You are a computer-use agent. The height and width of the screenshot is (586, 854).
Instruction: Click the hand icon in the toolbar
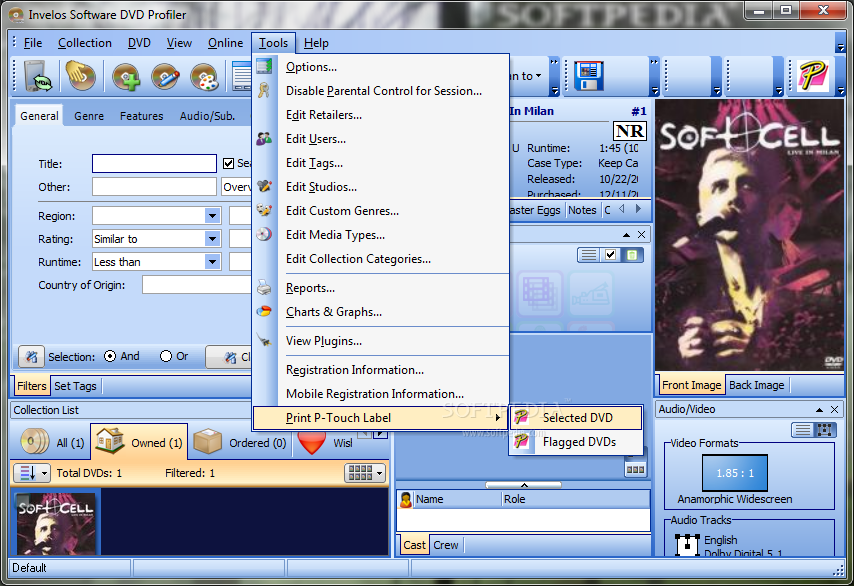(80, 75)
